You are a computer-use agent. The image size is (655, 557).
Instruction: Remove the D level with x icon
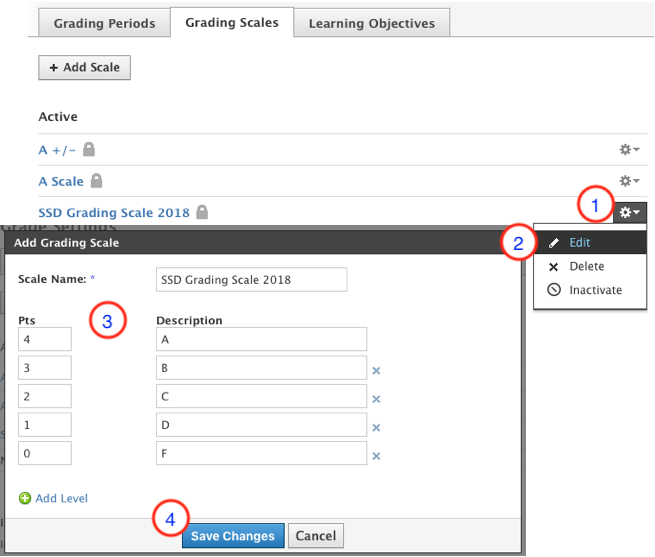tap(377, 427)
